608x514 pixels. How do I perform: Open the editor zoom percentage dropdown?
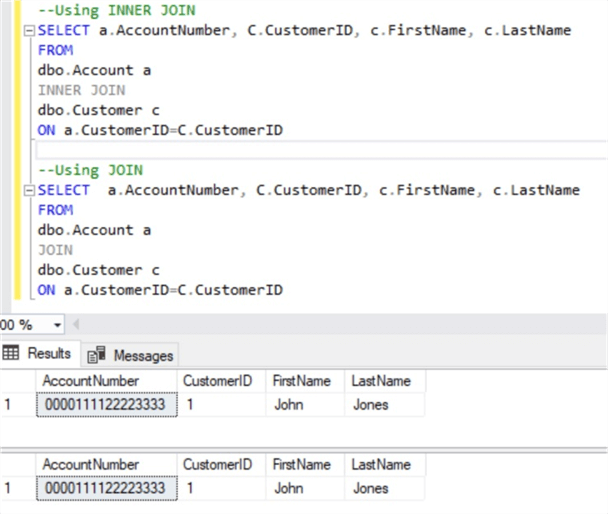tap(57, 325)
